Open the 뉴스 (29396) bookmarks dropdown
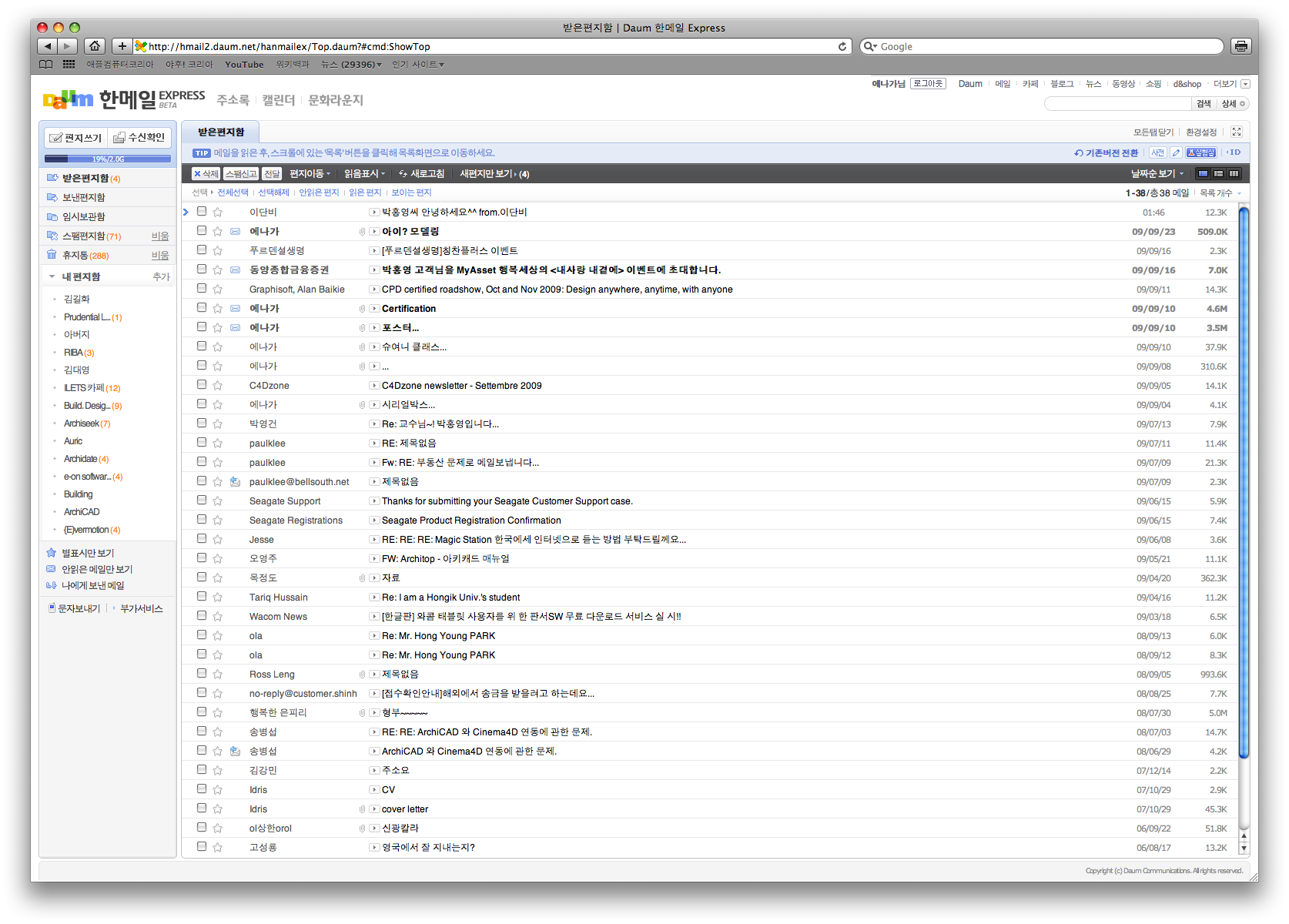 click(351, 65)
